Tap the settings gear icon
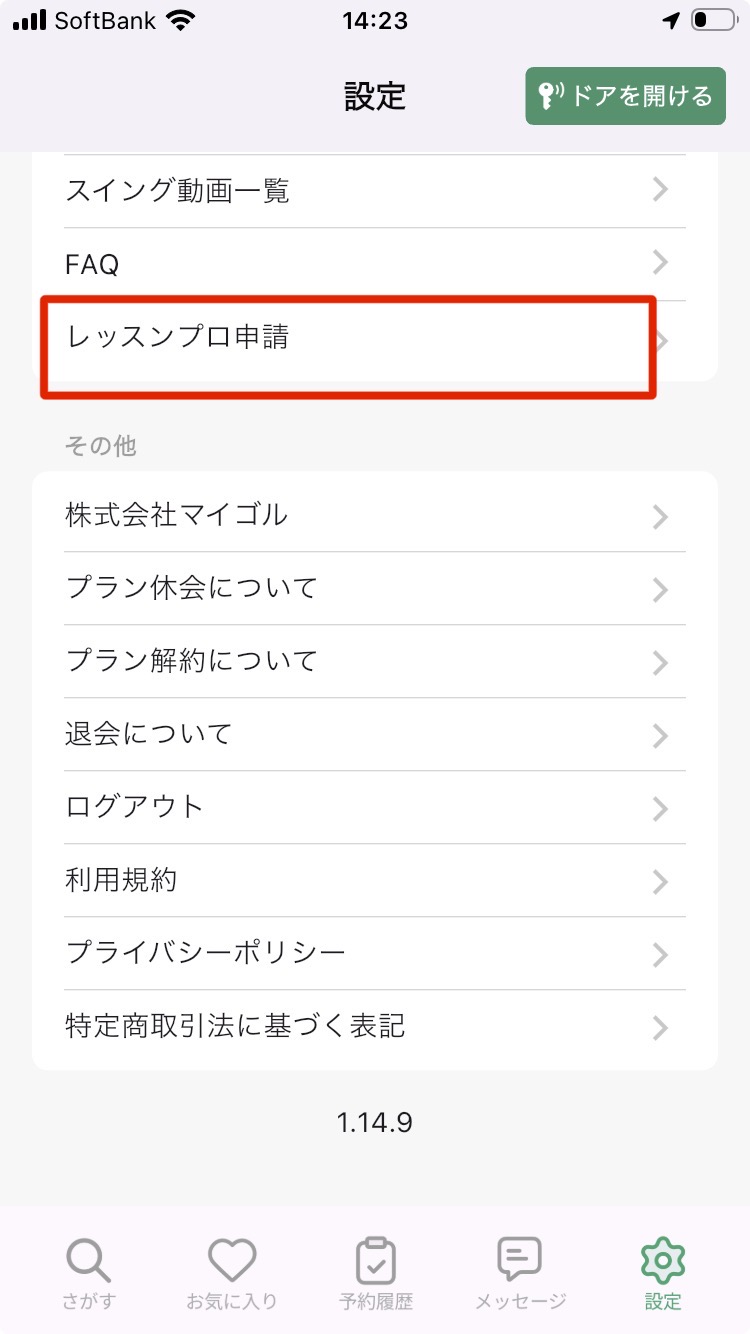 (662, 1260)
